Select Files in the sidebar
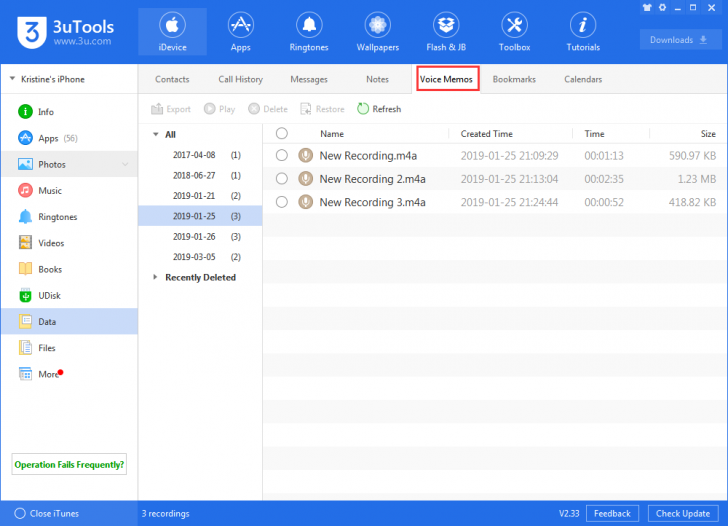 [x=70, y=348]
